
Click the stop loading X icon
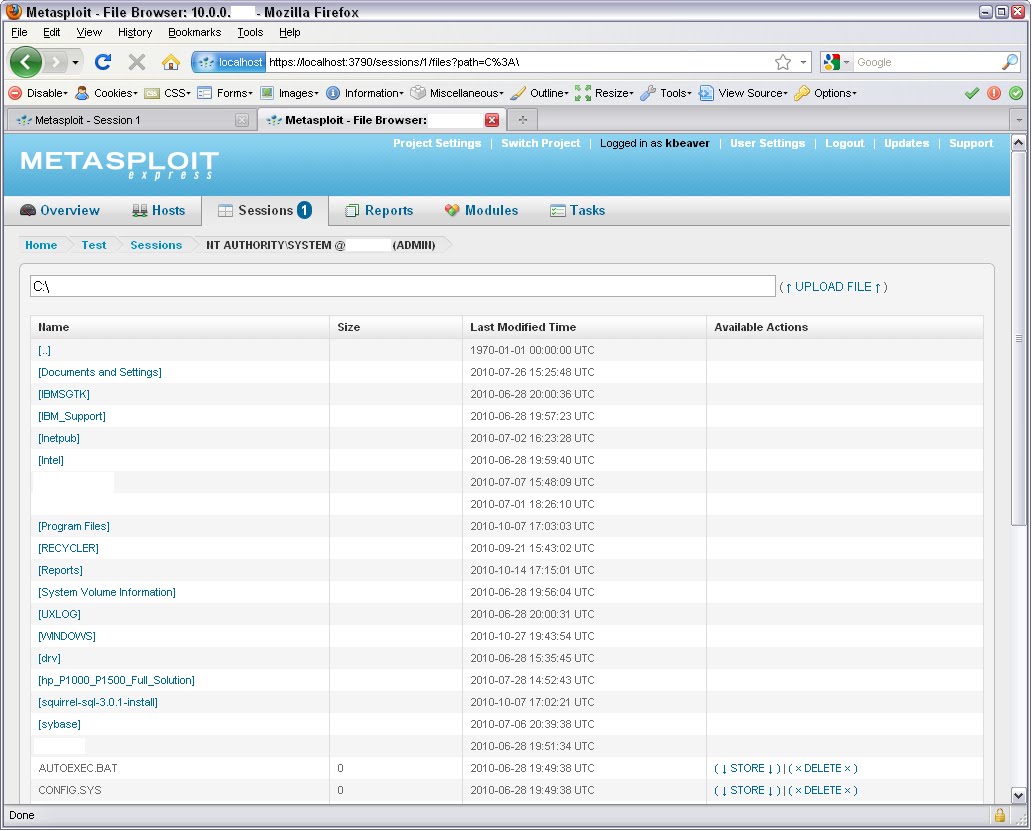[137, 63]
